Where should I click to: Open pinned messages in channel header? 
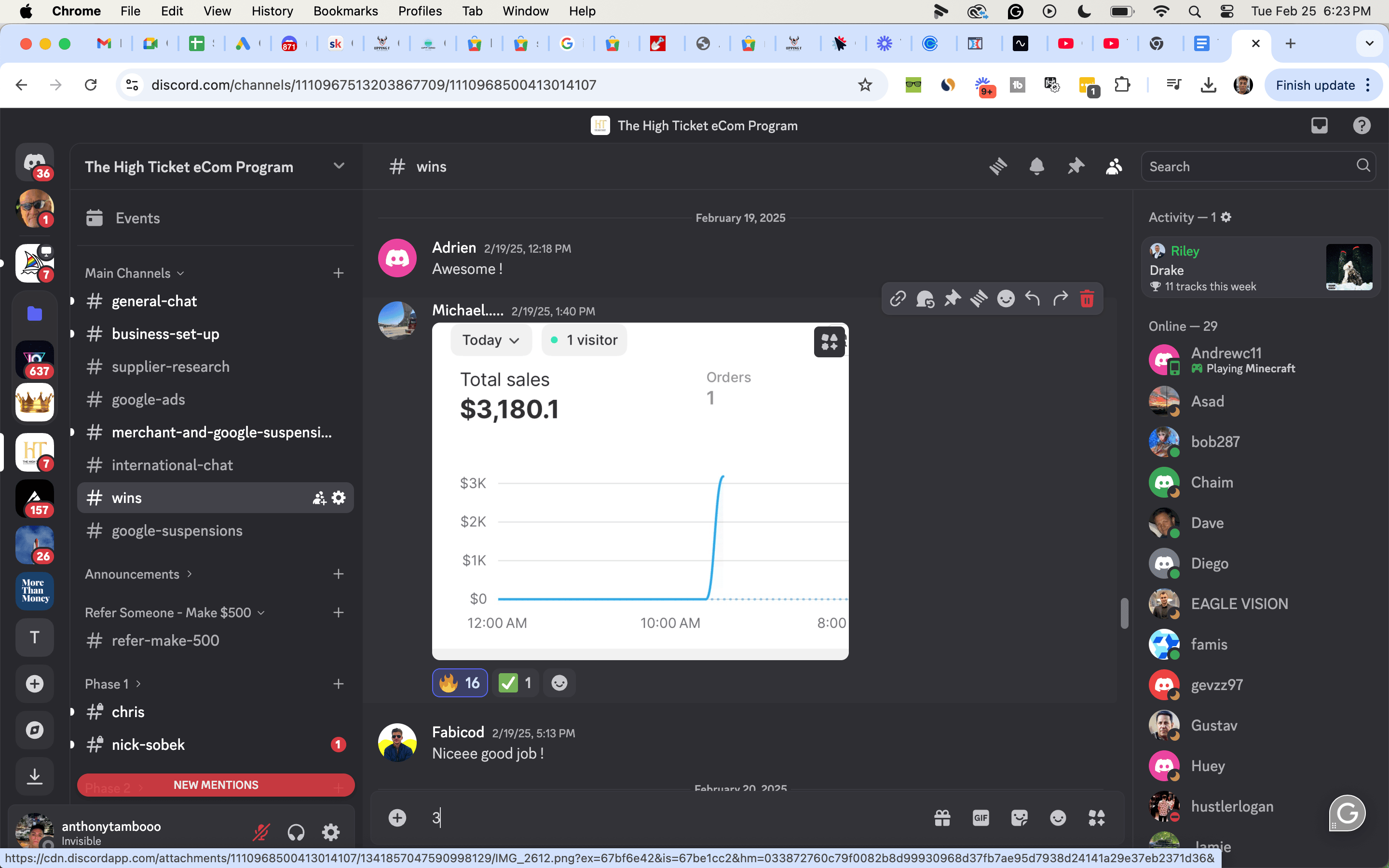click(1075, 166)
